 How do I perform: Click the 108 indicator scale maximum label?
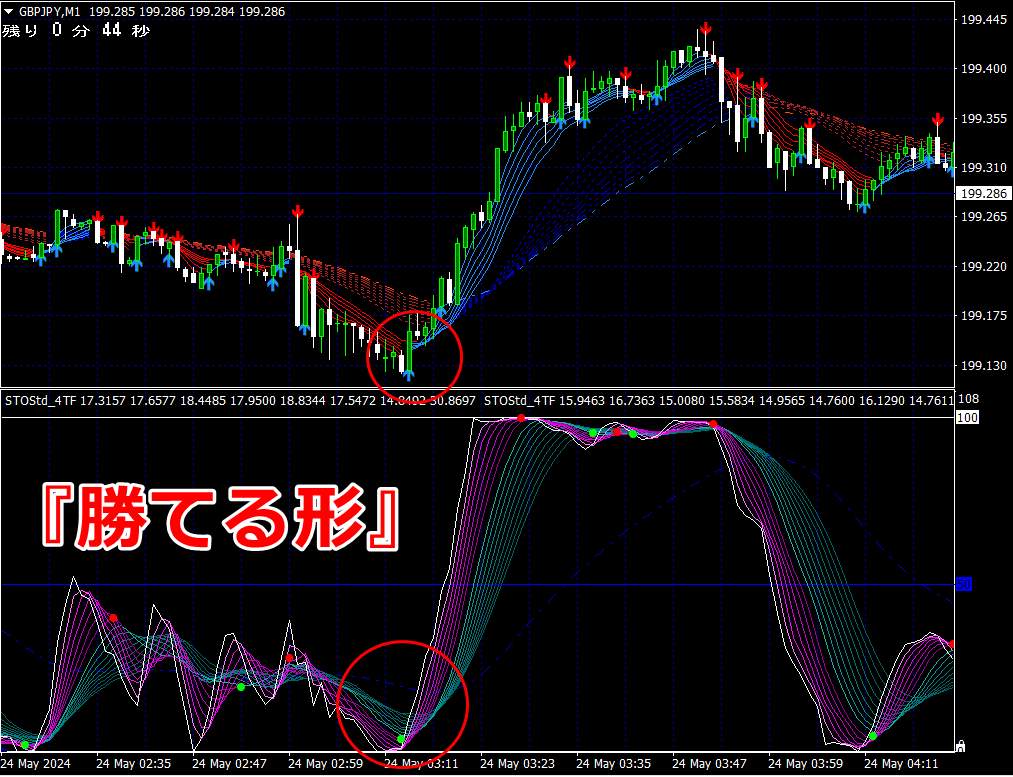[x=969, y=400]
